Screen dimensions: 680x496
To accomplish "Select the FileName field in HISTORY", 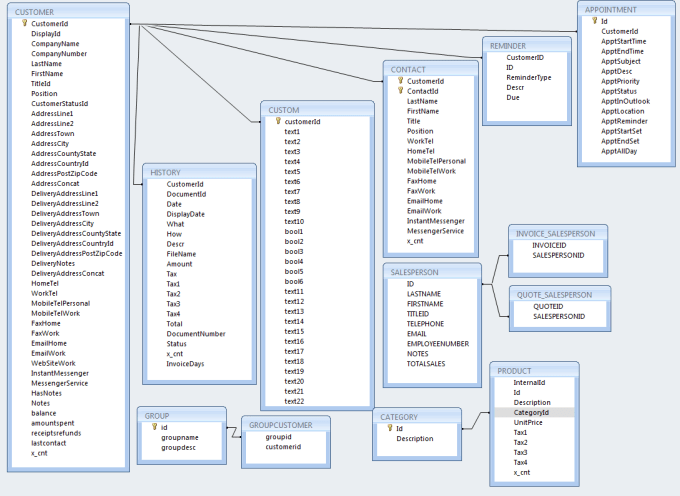I will tap(181, 254).
